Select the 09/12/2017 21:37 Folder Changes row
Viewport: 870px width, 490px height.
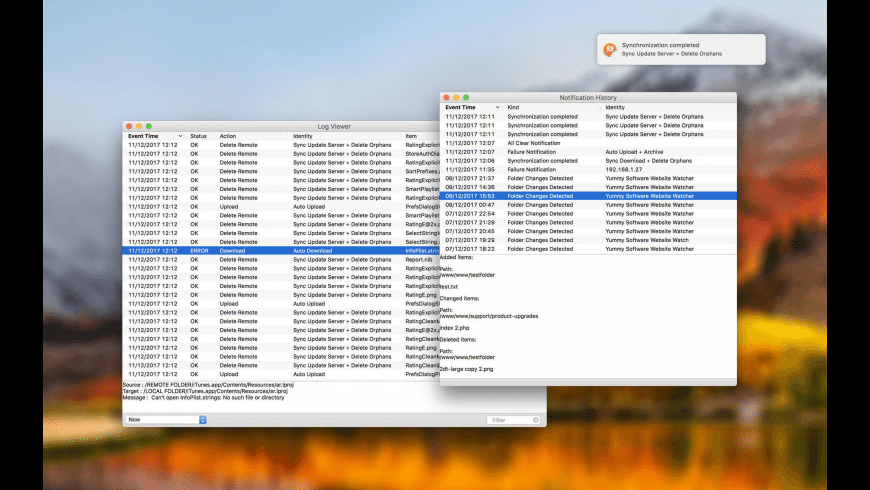coord(588,179)
